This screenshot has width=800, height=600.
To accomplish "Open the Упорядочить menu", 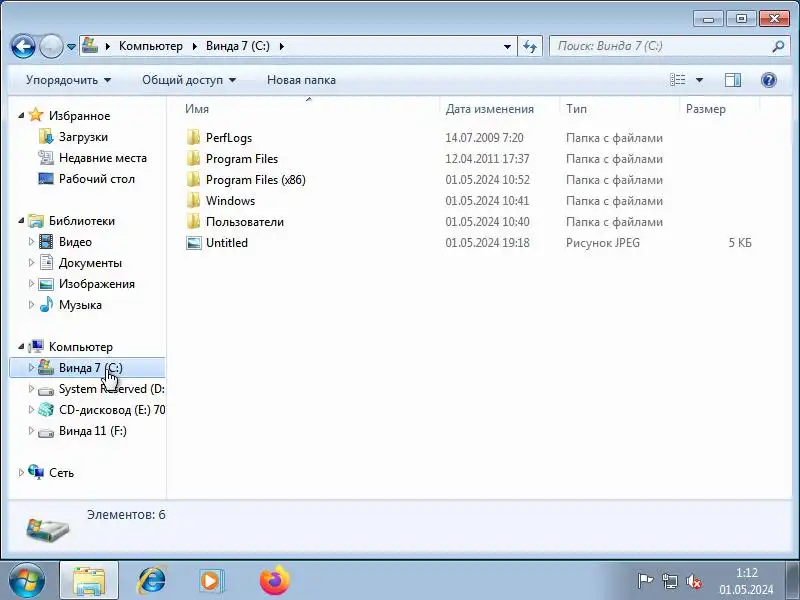I will [x=68, y=80].
